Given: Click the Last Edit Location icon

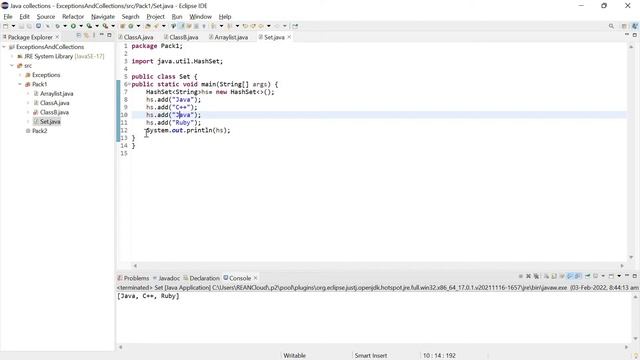Looking at the screenshot, I should pyautogui.click(x=245, y=26).
